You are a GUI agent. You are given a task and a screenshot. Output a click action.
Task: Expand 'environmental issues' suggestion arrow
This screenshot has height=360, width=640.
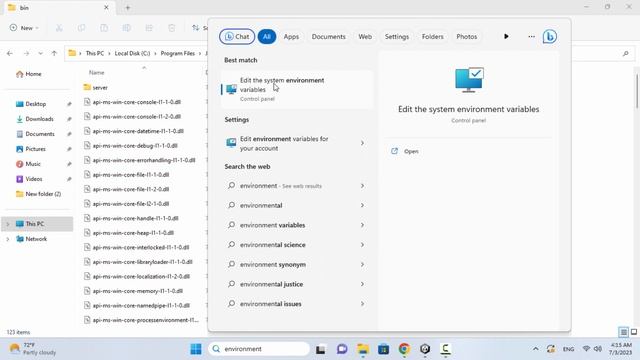(362, 304)
